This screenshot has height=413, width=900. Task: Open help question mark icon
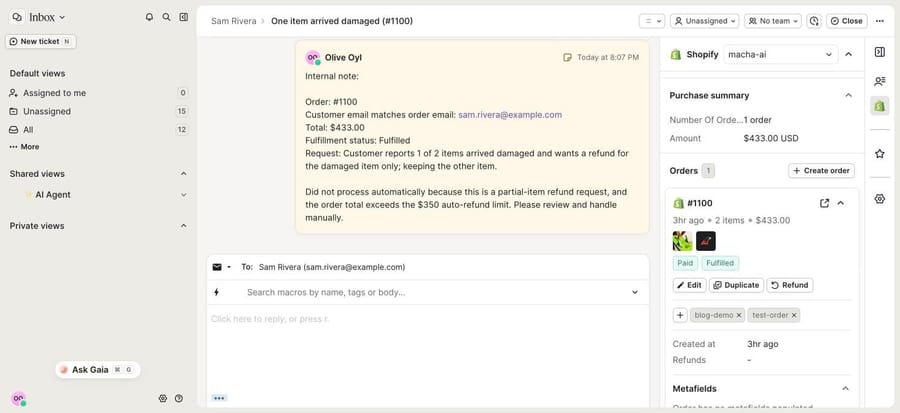click(x=179, y=398)
